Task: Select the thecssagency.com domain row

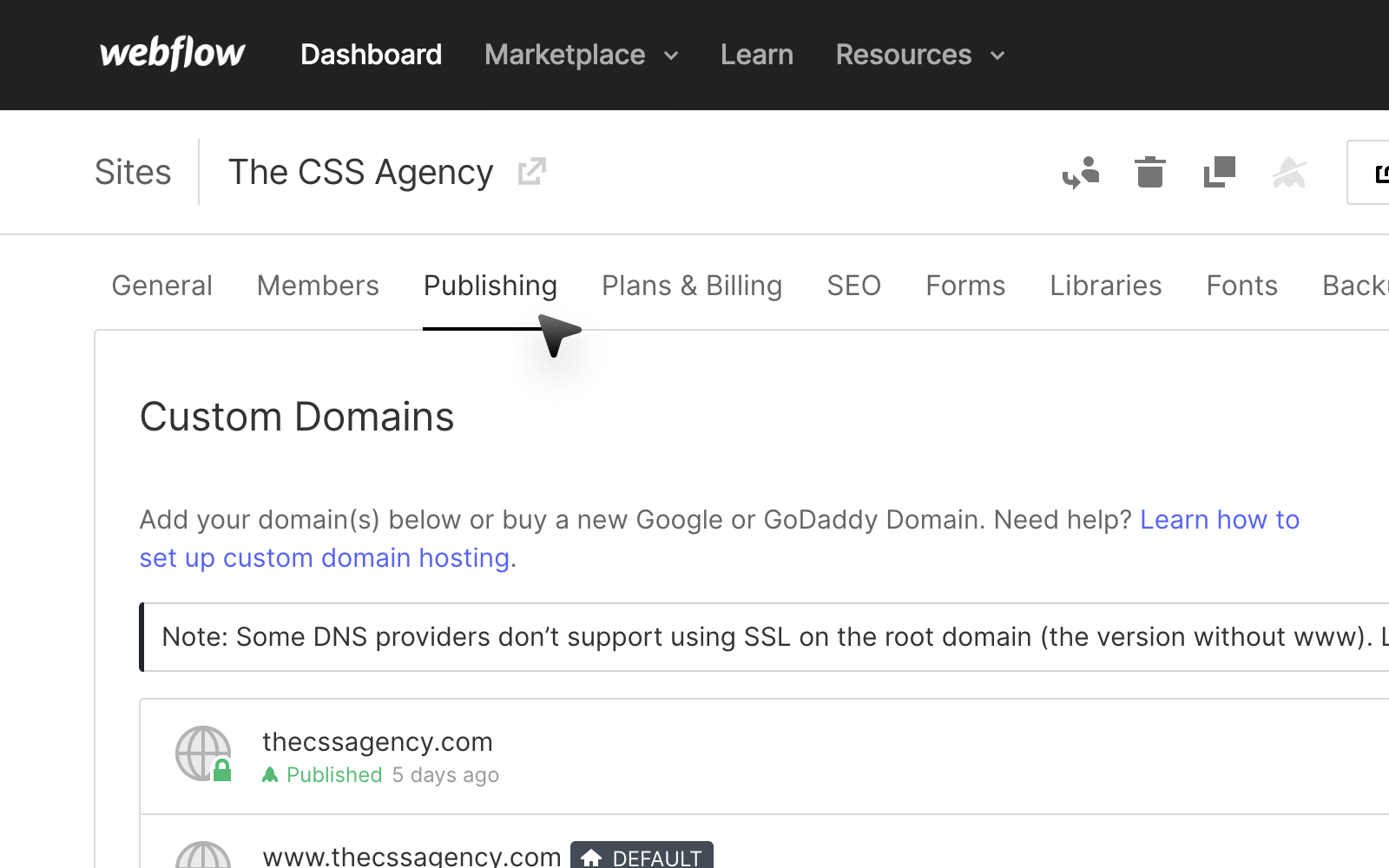Action: point(764,756)
